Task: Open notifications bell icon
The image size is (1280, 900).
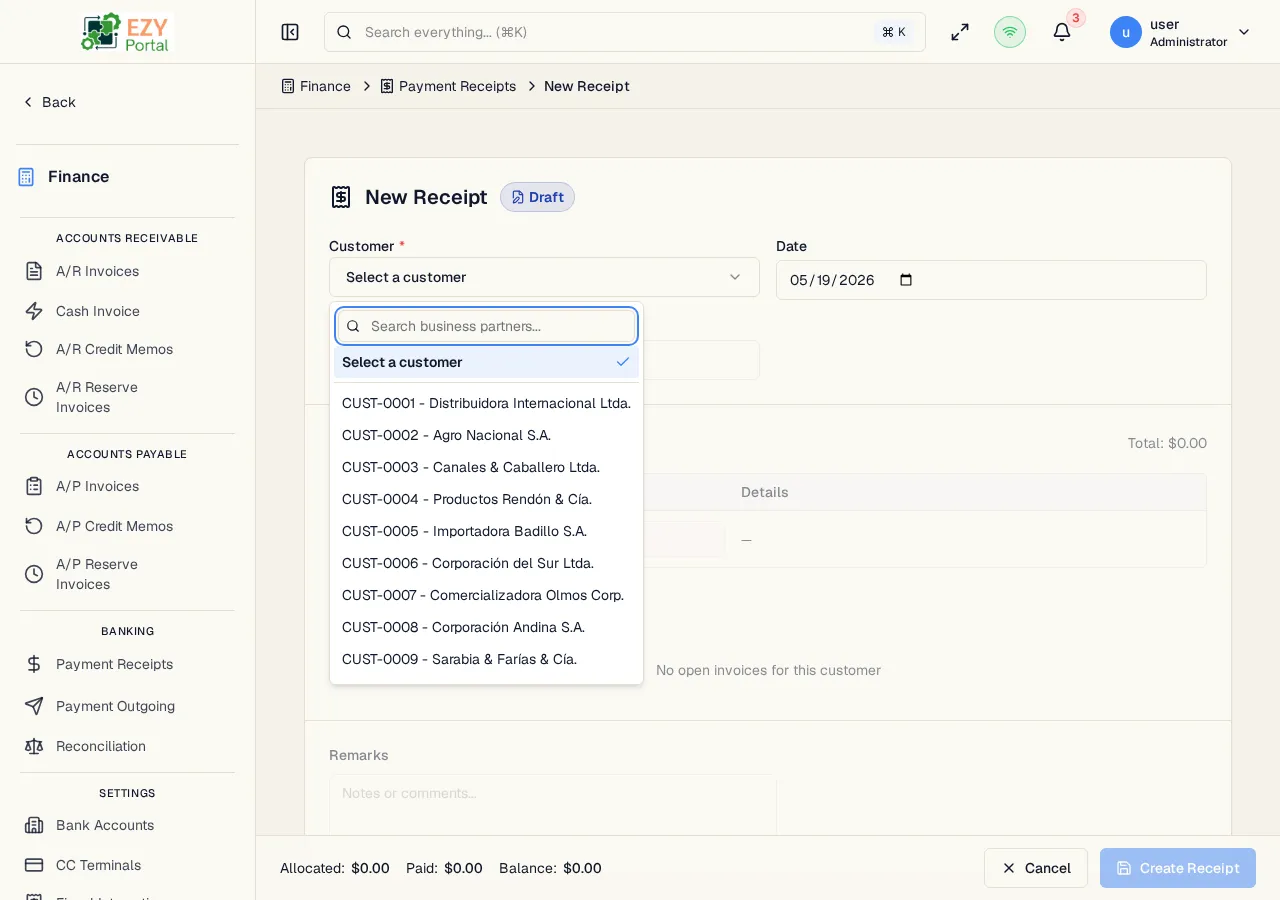Action: [x=1062, y=32]
